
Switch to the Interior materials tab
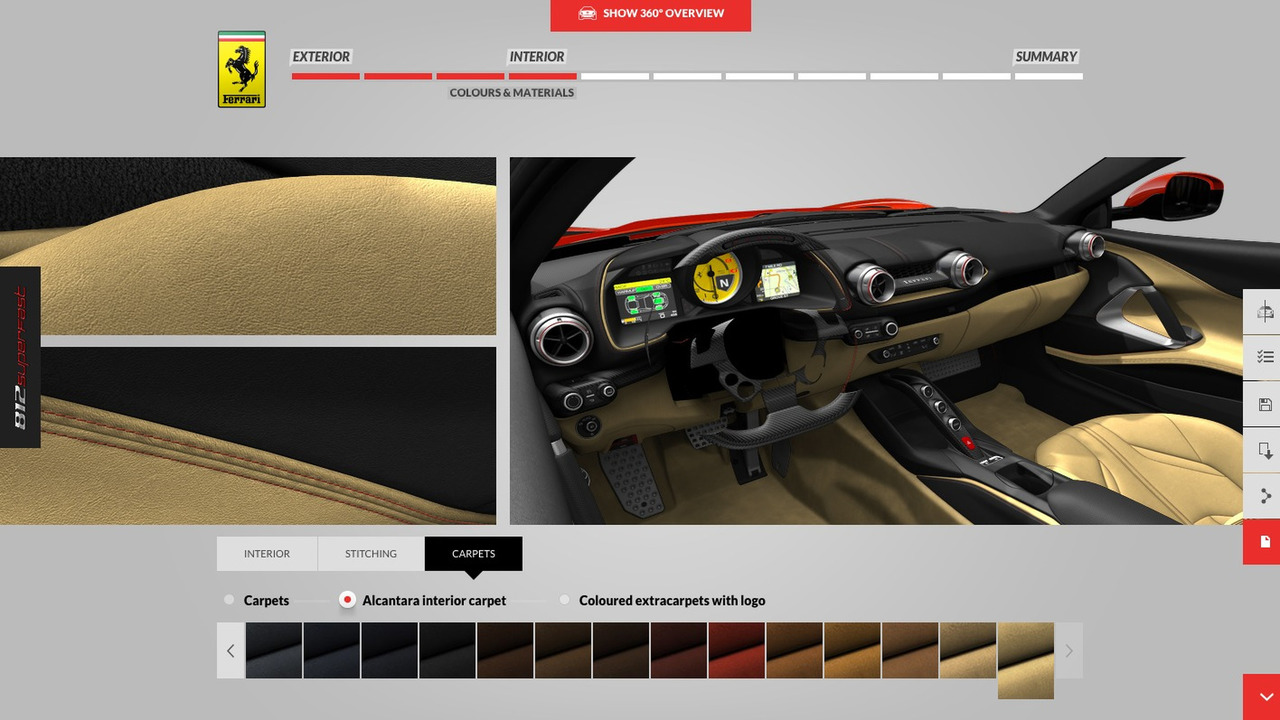[x=267, y=554]
